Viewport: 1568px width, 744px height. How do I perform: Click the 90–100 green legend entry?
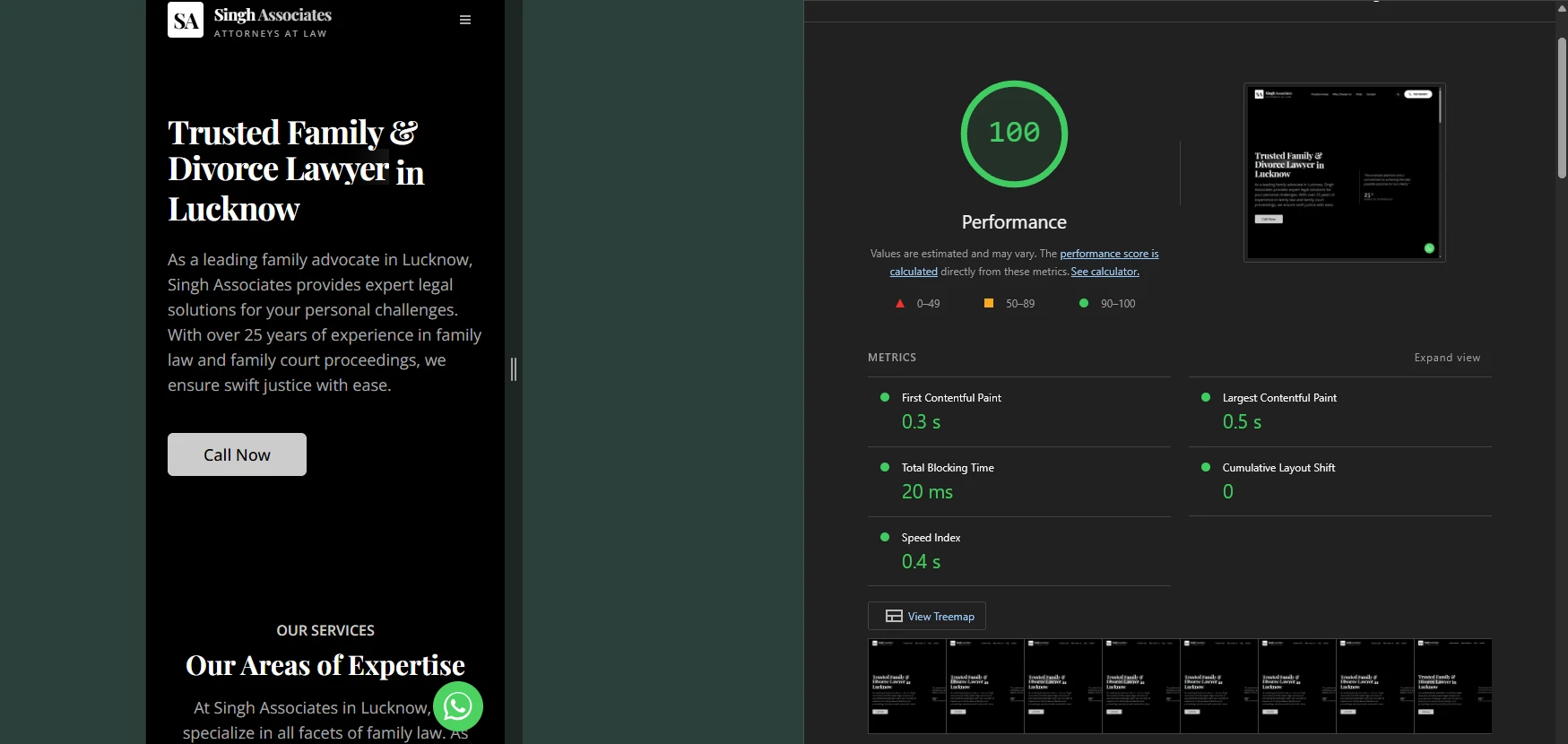pyautogui.click(x=1108, y=304)
